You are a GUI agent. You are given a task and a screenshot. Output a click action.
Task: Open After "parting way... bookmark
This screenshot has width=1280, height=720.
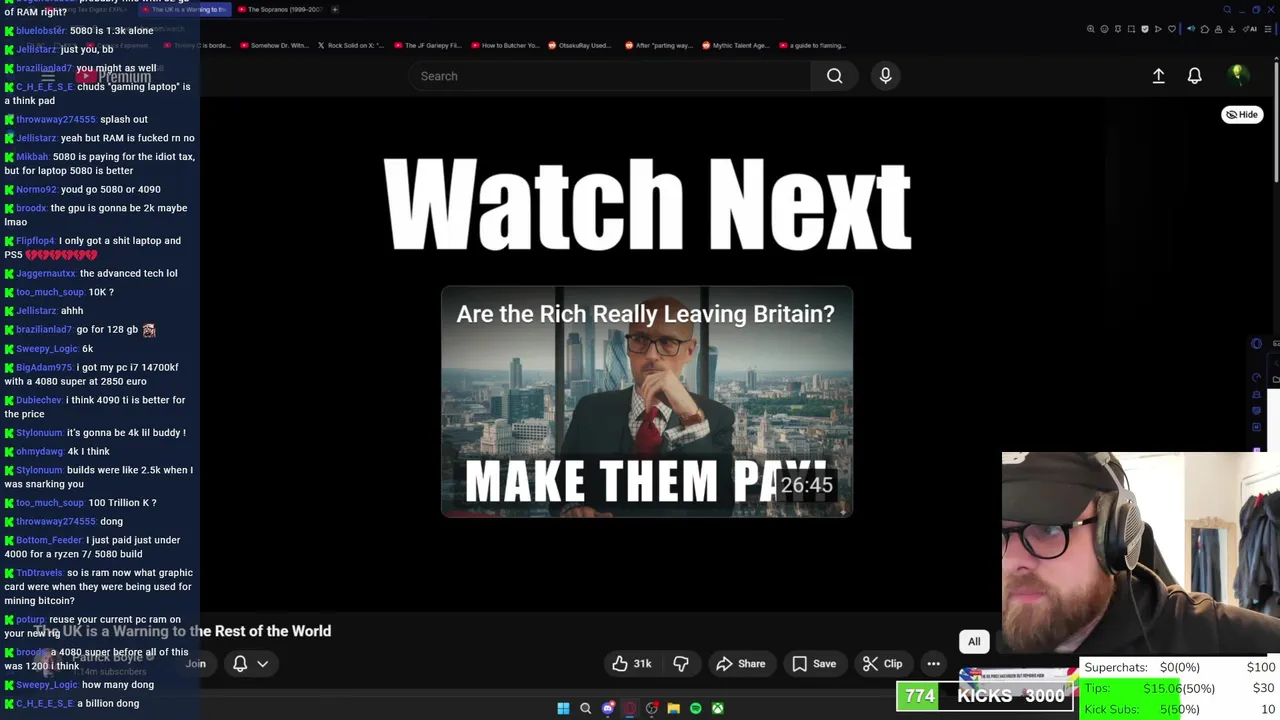(x=658, y=45)
